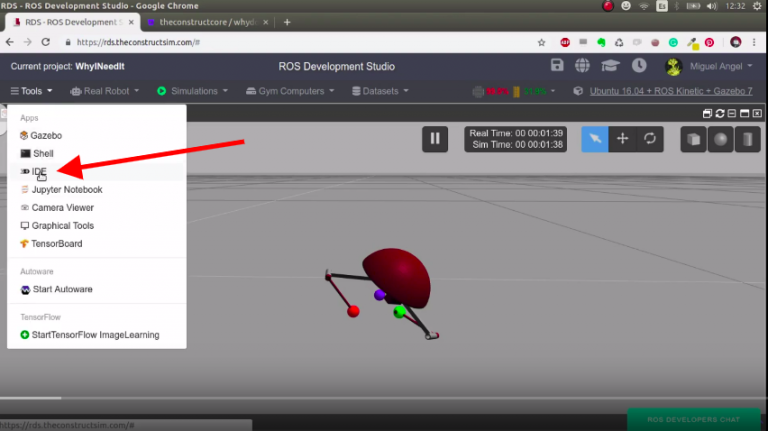The height and width of the screenshot is (431, 768).
Task: Expand the Real Robot dropdown
Action: coord(105,91)
